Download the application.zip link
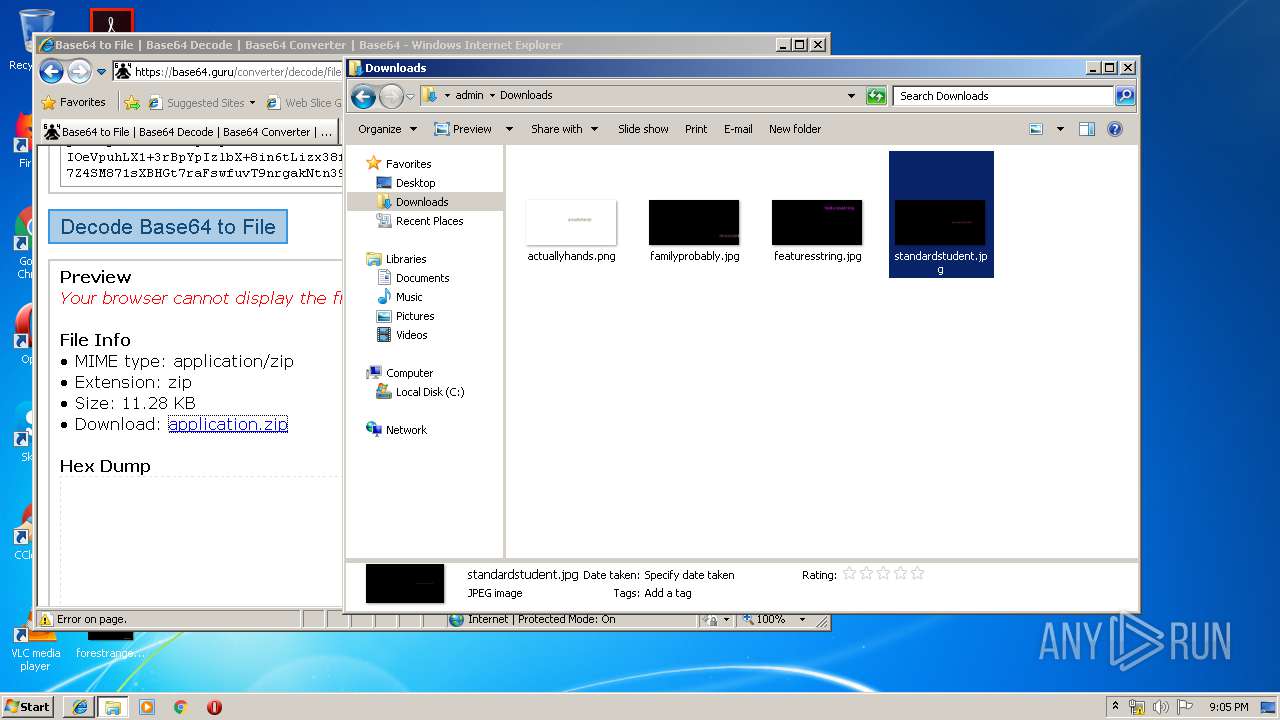 click(x=228, y=424)
